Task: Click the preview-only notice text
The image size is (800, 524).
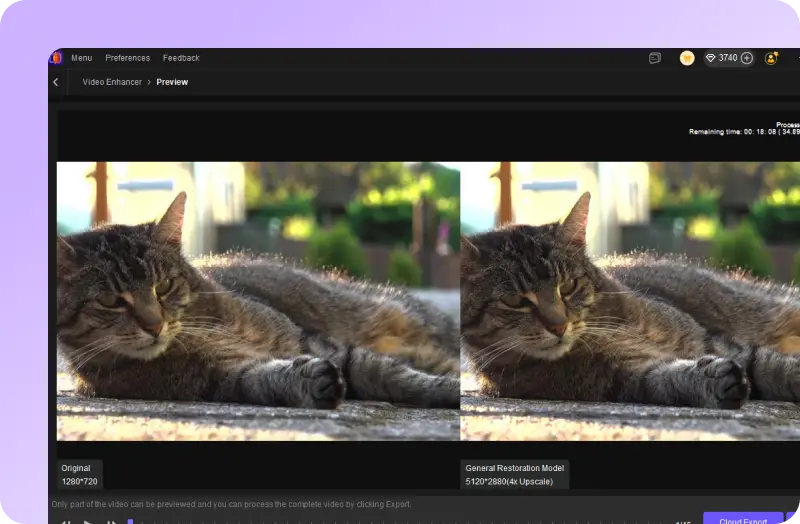Action: (231, 504)
